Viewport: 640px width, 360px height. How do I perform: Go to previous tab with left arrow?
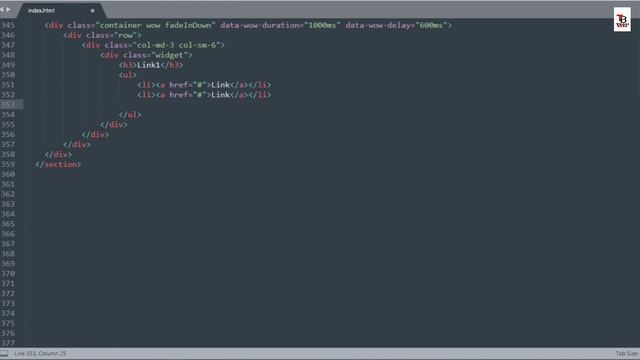click(2, 9)
